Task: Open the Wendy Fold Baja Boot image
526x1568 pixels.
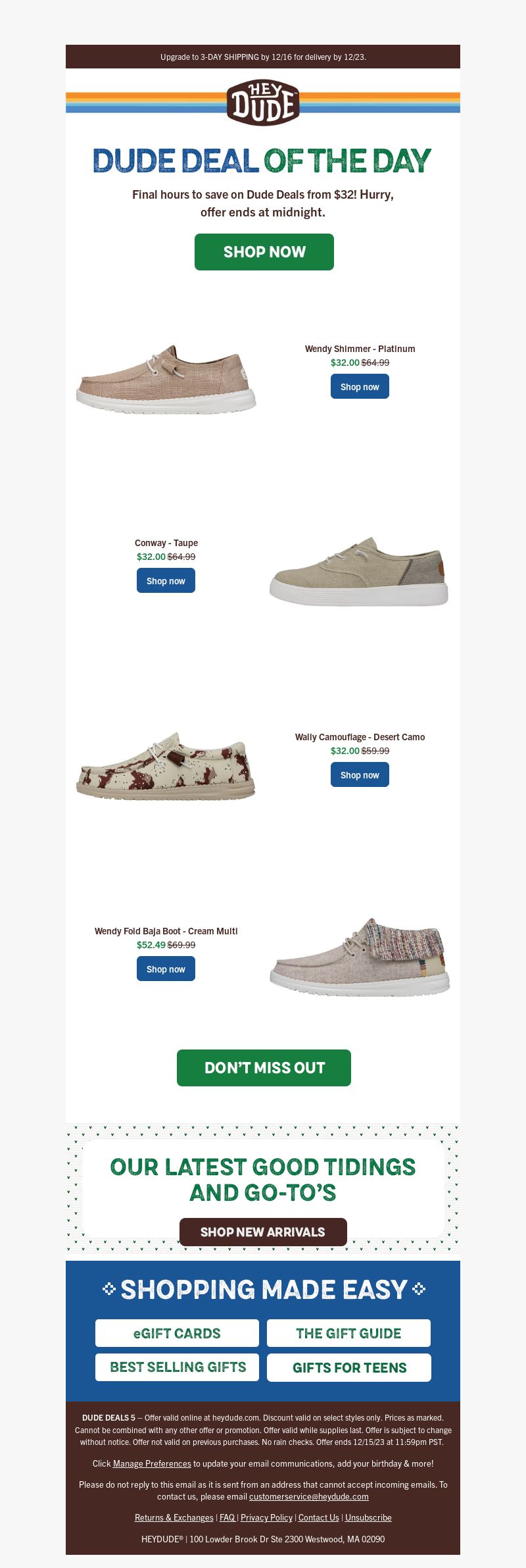Action: coord(360,957)
